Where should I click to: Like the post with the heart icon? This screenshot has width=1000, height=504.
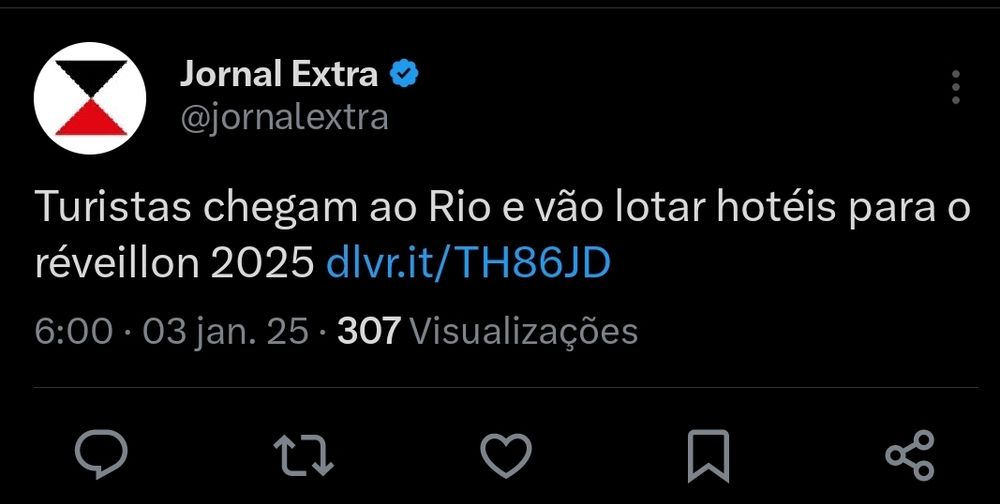506,456
